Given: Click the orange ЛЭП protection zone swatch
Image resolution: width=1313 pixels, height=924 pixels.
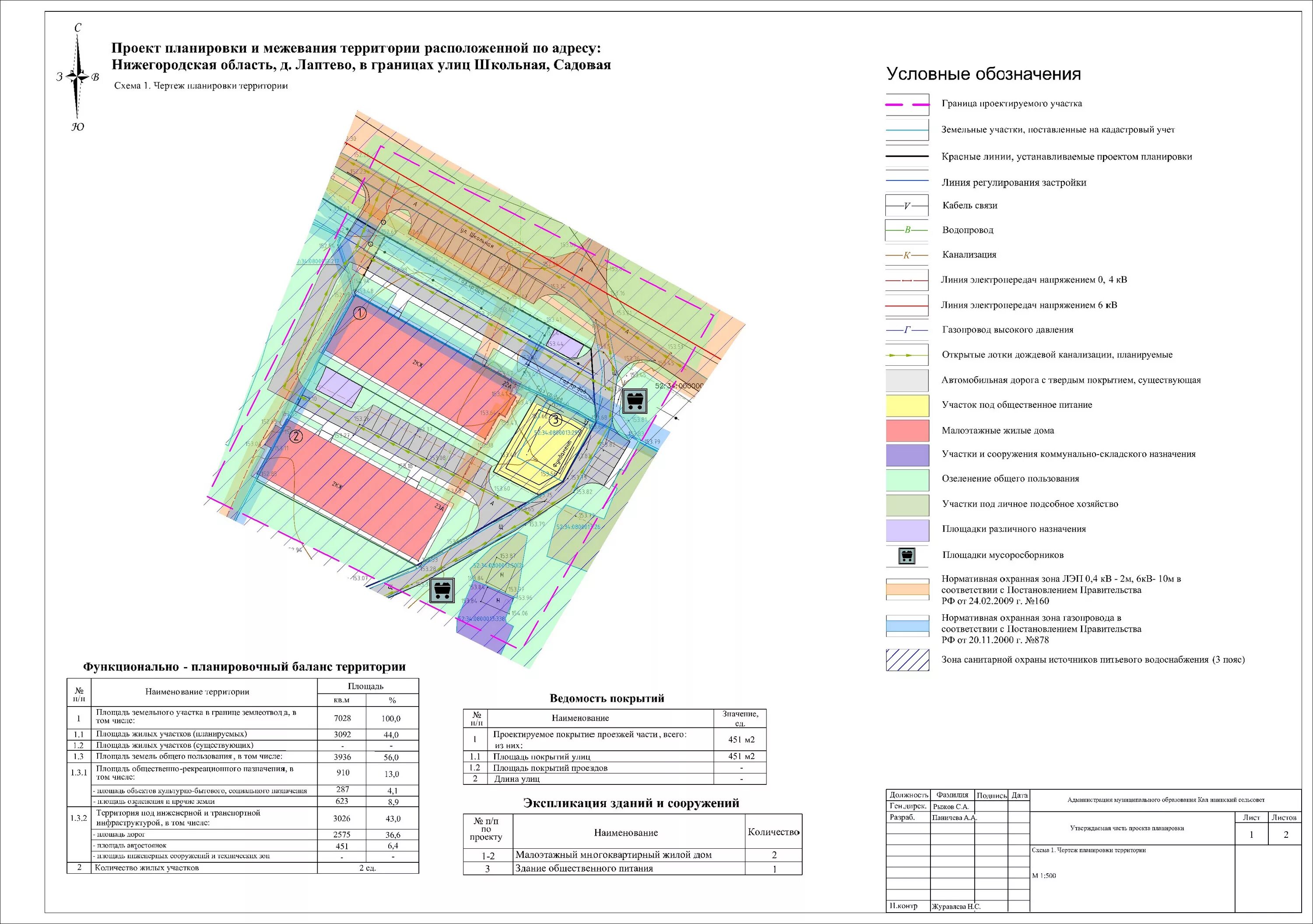Looking at the screenshot, I should (907, 588).
